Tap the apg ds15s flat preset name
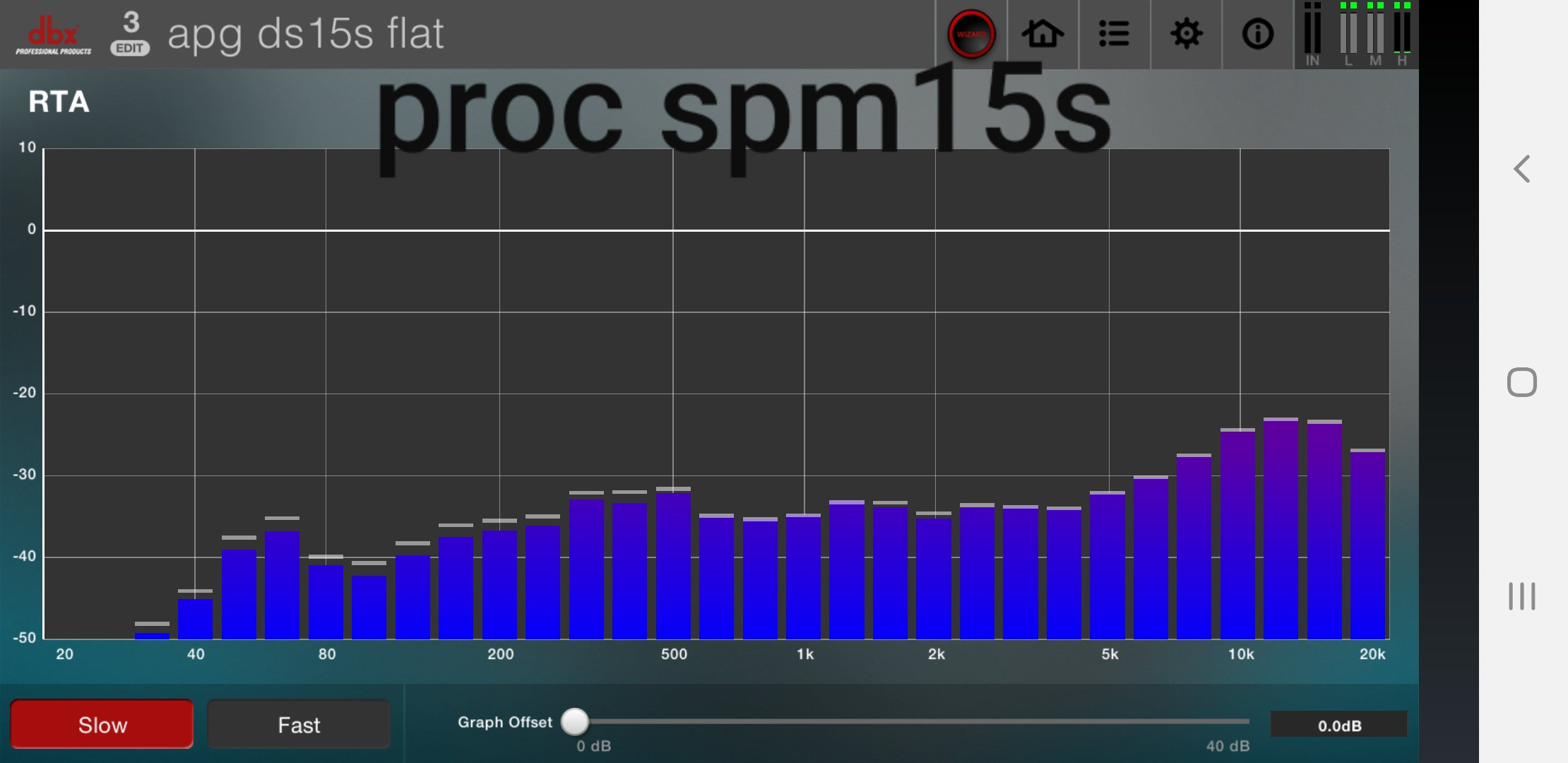 click(x=305, y=34)
